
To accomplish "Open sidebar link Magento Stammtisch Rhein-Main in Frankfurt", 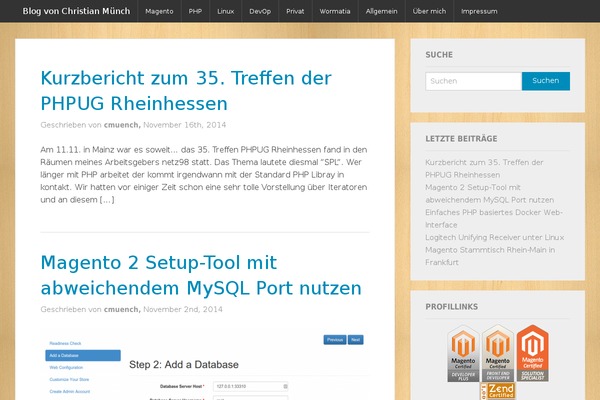I will pyautogui.click(x=490, y=256).
